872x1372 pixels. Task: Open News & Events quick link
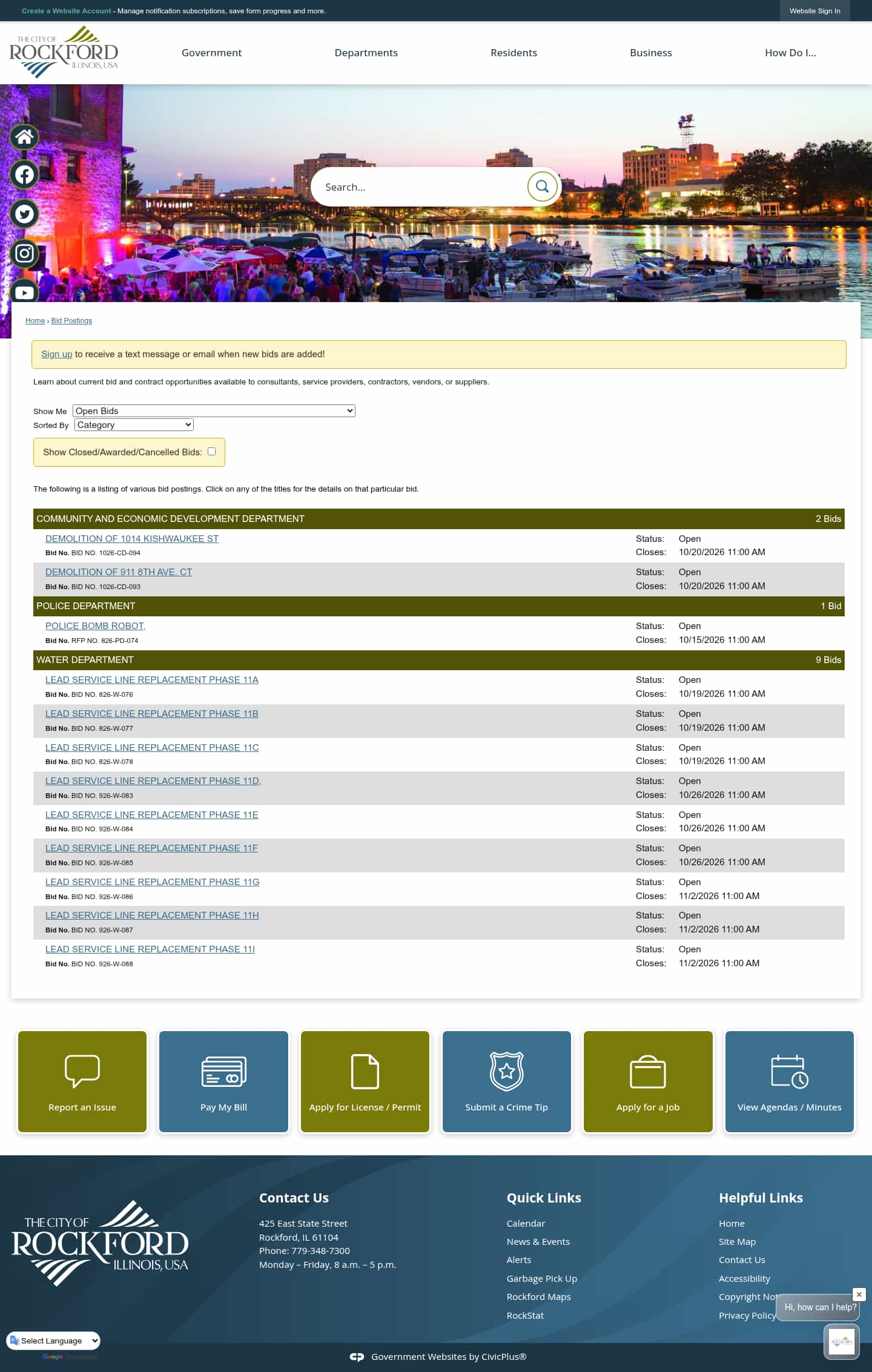(x=538, y=1241)
